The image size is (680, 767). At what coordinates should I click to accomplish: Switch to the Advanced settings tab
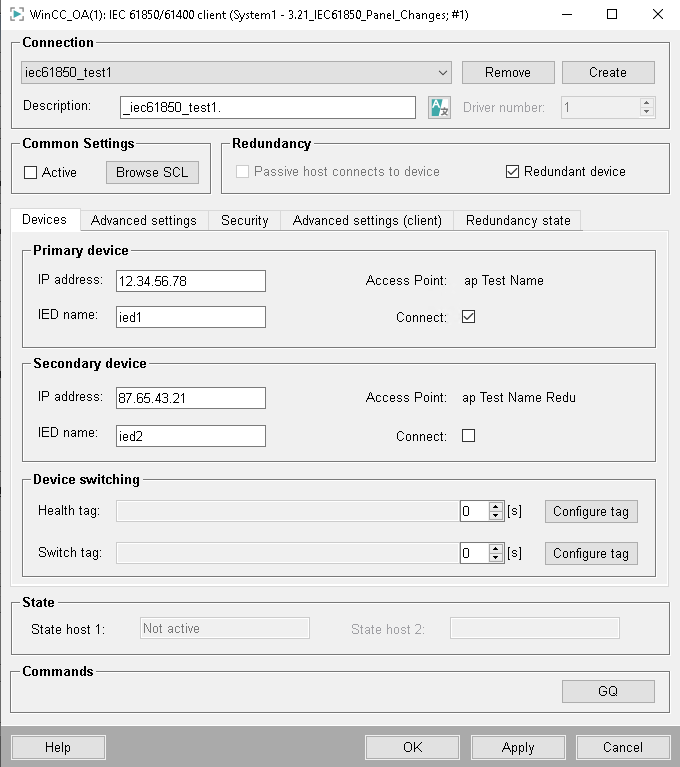pyautogui.click(x=144, y=220)
